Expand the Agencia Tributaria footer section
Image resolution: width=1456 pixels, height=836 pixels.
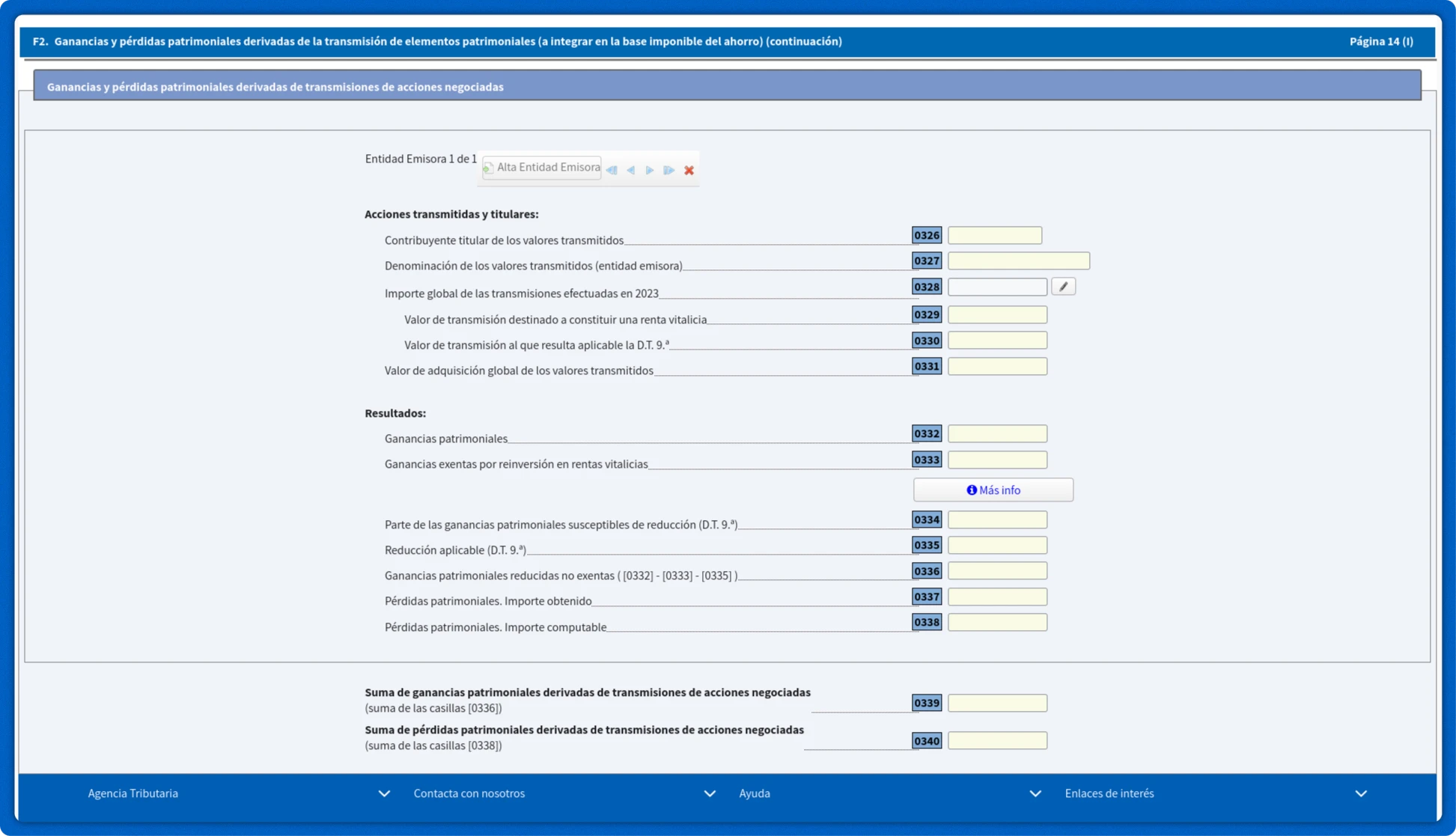point(384,793)
